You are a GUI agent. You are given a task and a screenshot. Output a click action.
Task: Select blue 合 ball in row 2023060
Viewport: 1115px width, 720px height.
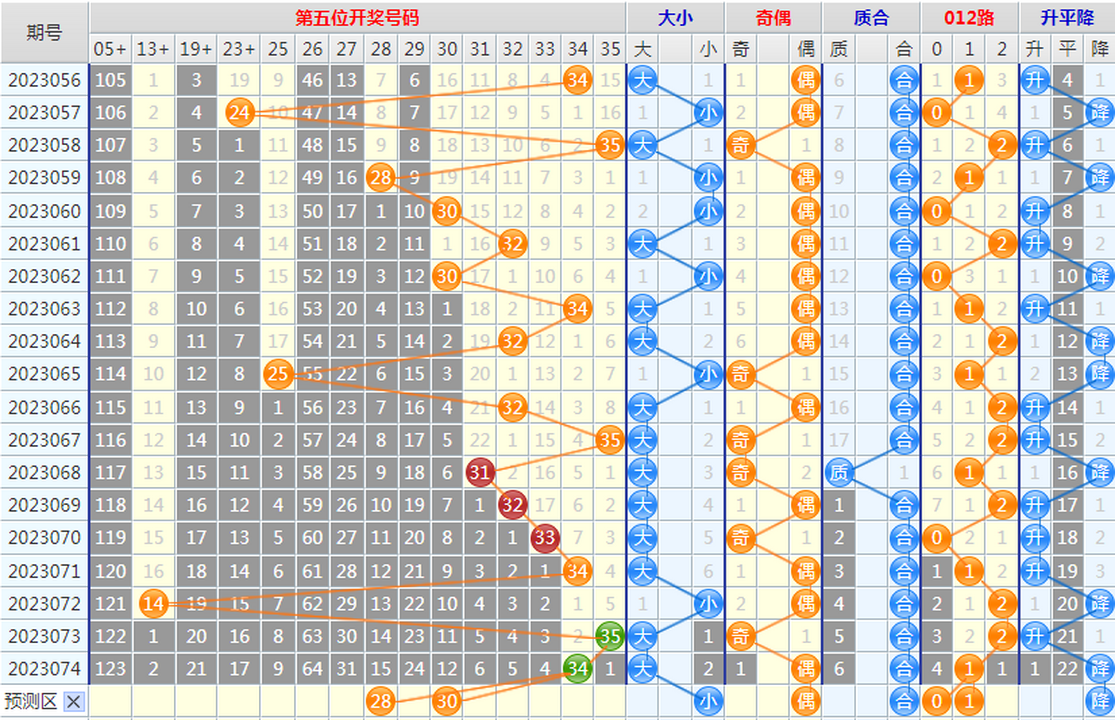[904, 211]
